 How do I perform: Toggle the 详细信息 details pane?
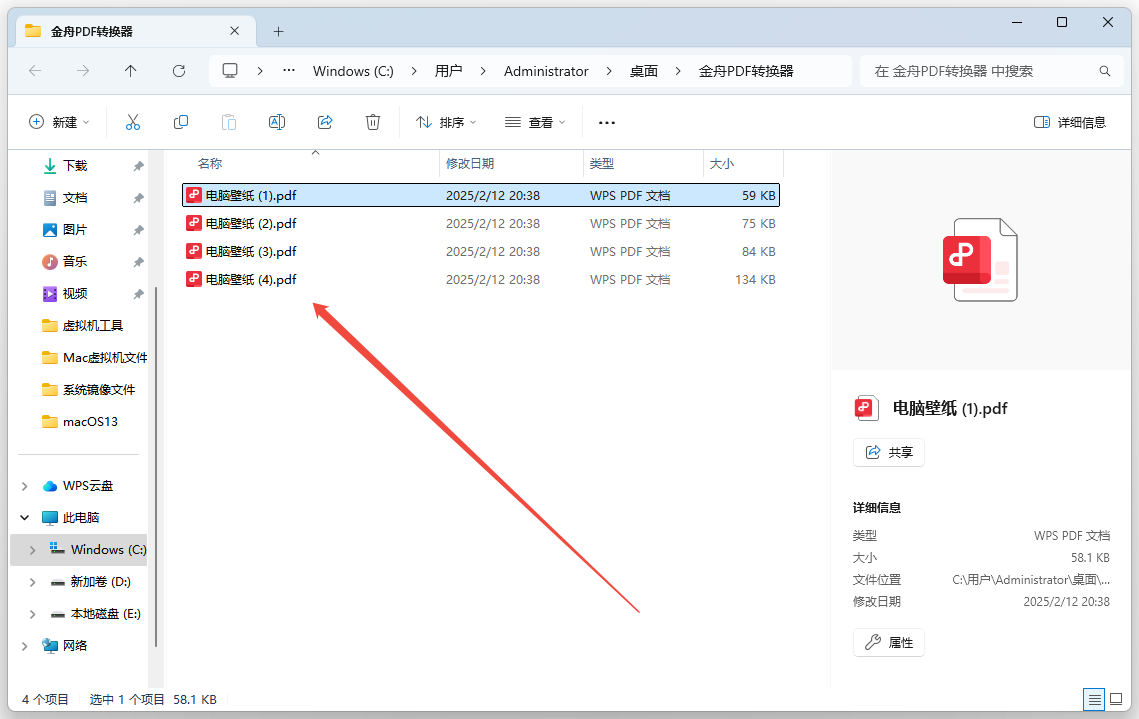(x=1069, y=122)
